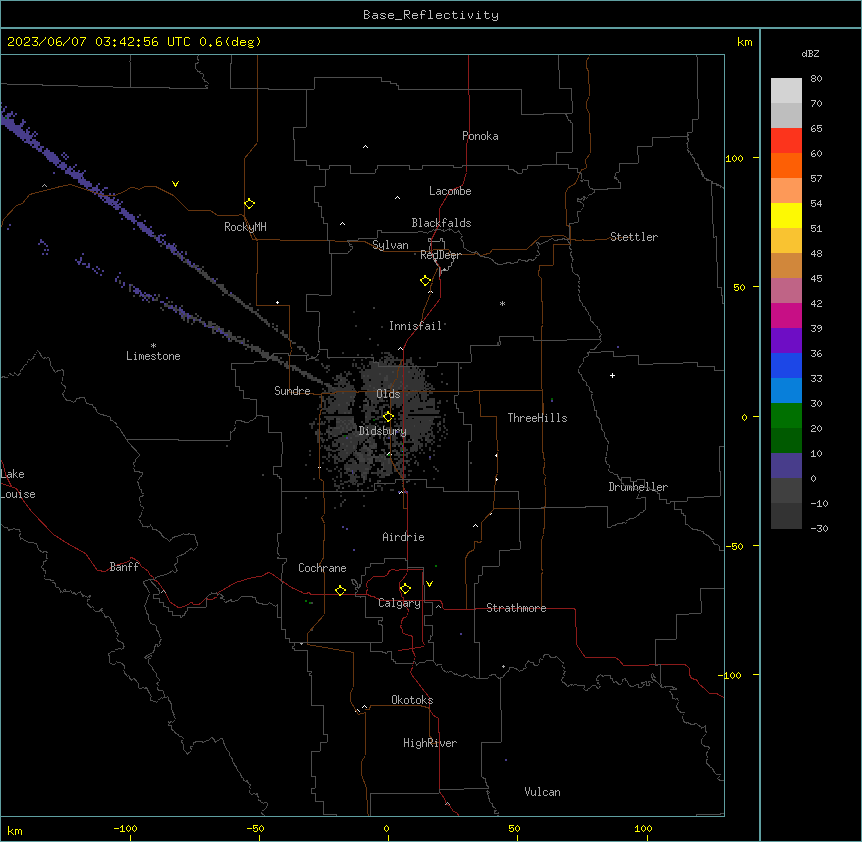
Task: Click the ThreeHills label
Action: point(537,418)
